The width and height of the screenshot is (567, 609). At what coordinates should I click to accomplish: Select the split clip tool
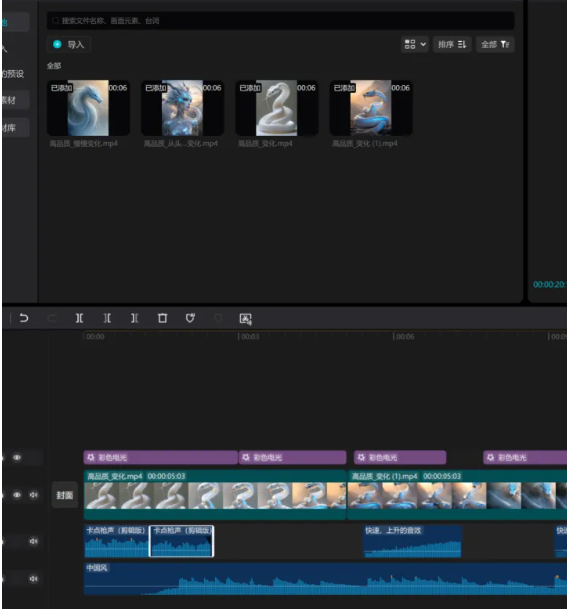(79, 318)
